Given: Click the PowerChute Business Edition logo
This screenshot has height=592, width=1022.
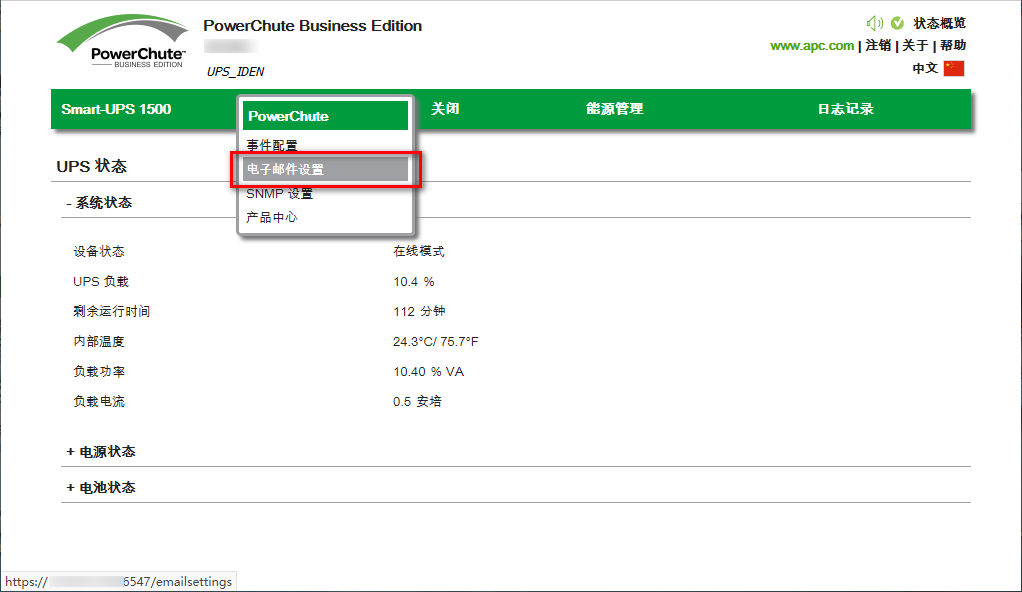Looking at the screenshot, I should [x=123, y=42].
